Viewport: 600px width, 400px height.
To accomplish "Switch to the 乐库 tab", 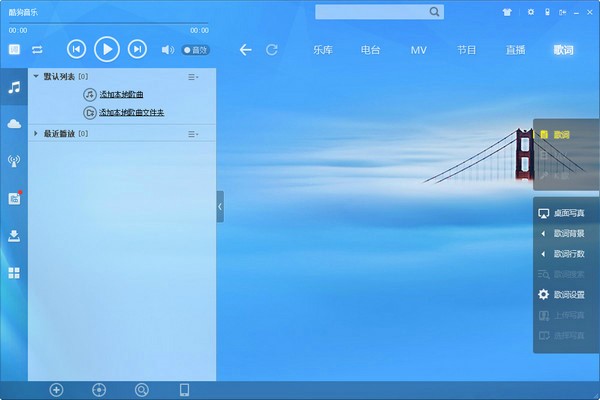I will click(x=323, y=50).
